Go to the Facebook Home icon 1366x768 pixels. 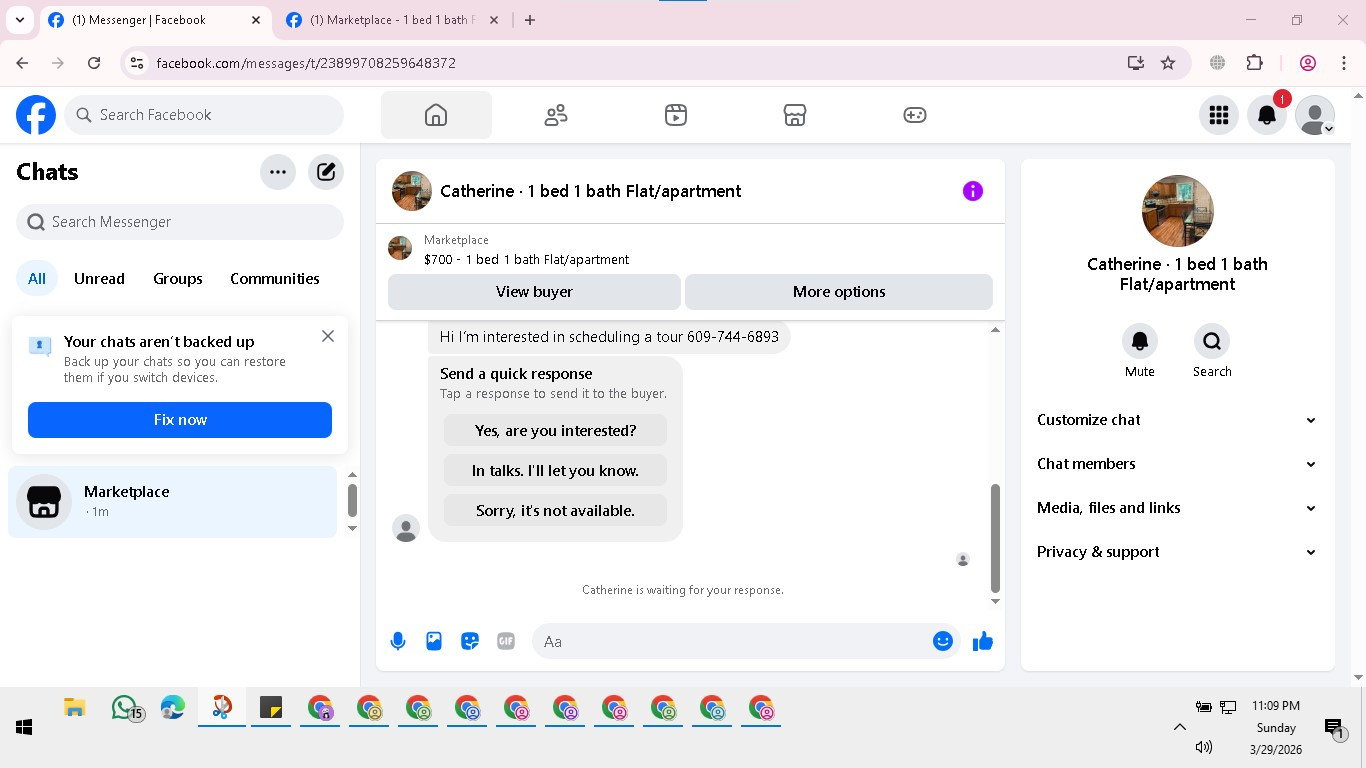pyautogui.click(x=436, y=115)
